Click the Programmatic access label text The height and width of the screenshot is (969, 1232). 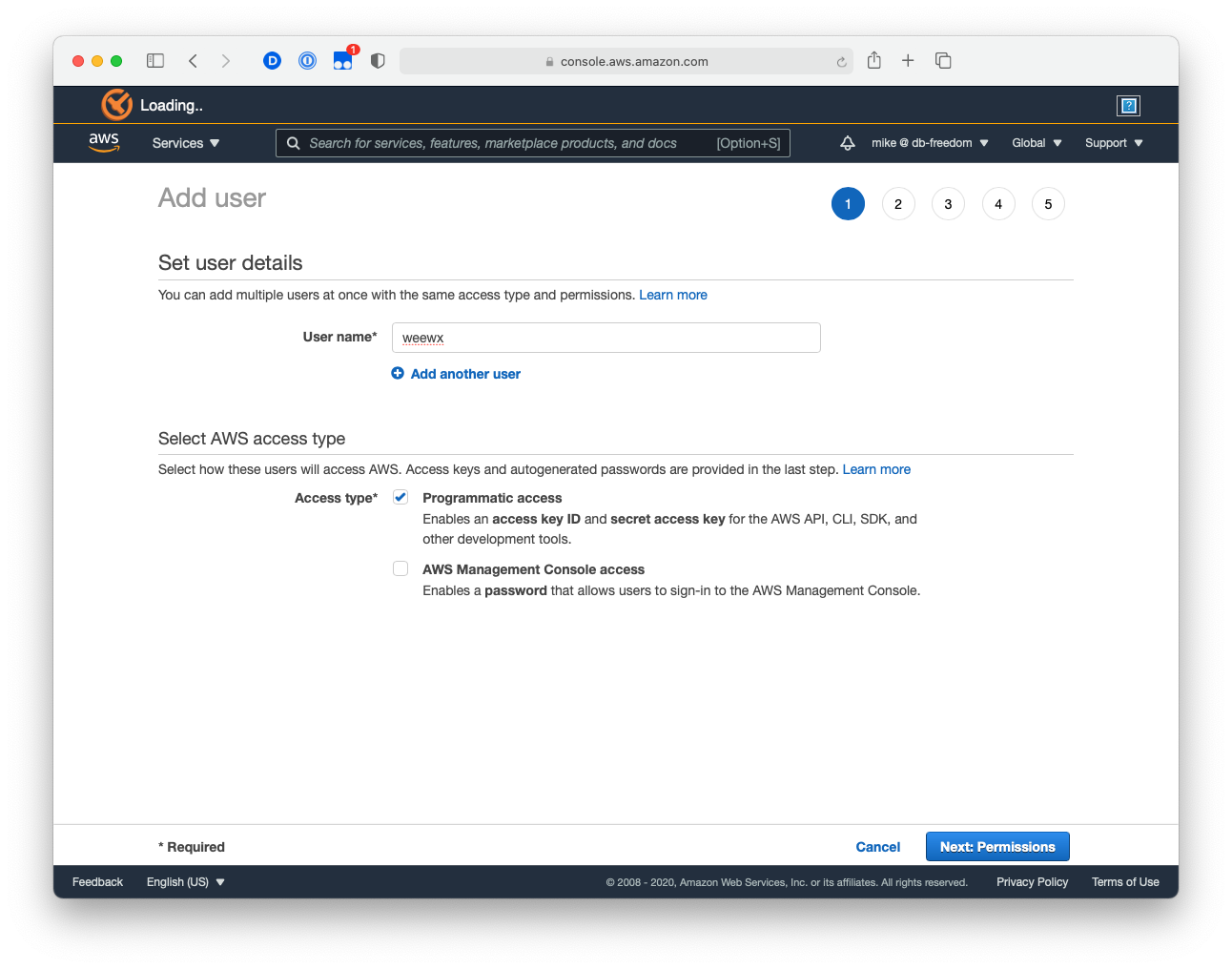pos(492,498)
